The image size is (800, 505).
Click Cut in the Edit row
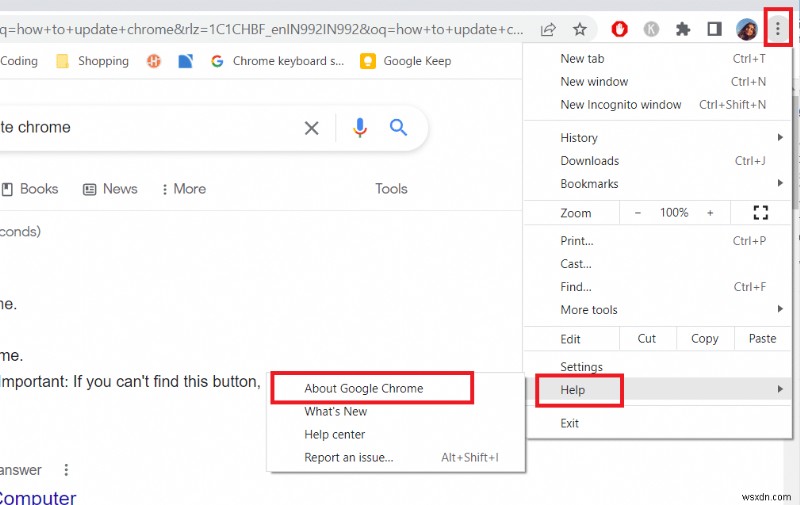(x=647, y=339)
